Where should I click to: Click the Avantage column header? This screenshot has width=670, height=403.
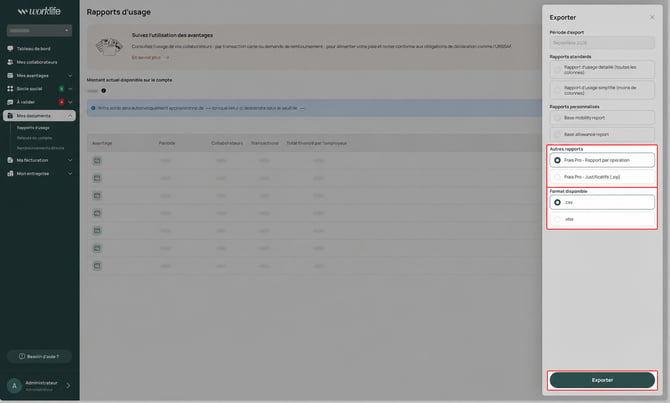(x=102, y=143)
